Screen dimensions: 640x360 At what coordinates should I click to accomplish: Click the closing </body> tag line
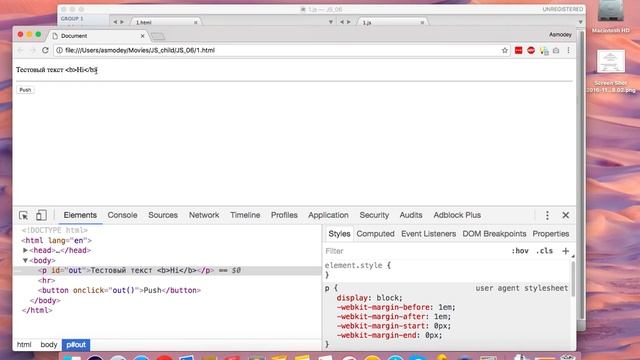pos(45,300)
